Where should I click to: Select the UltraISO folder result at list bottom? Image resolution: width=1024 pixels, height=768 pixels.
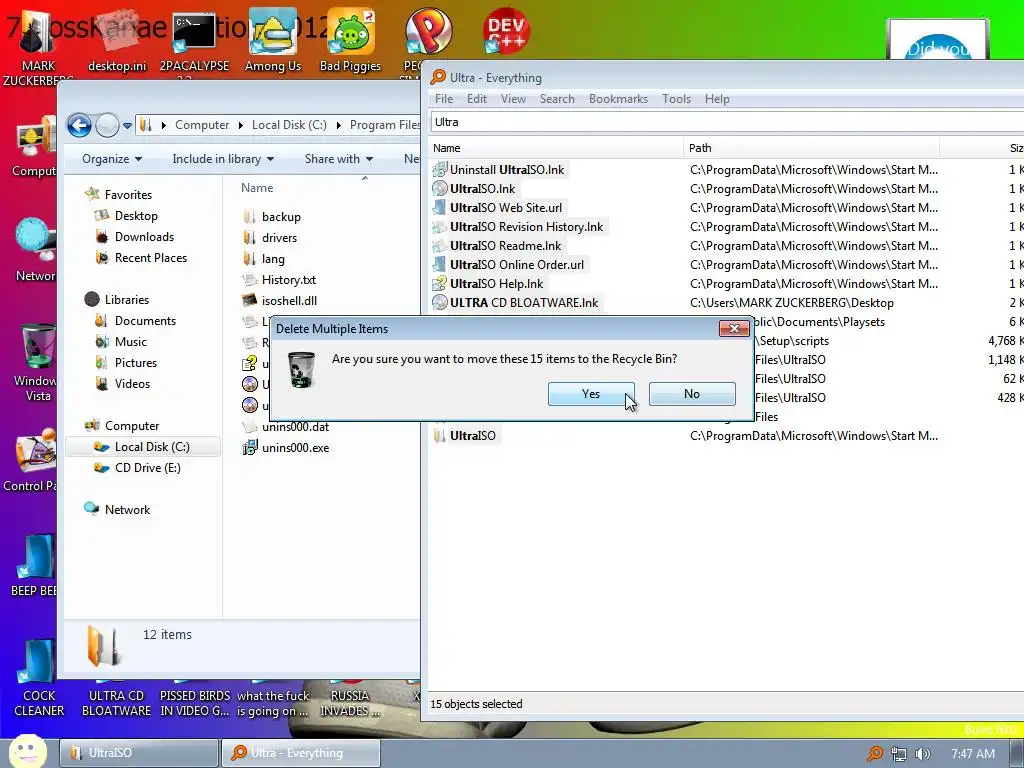click(x=466, y=436)
